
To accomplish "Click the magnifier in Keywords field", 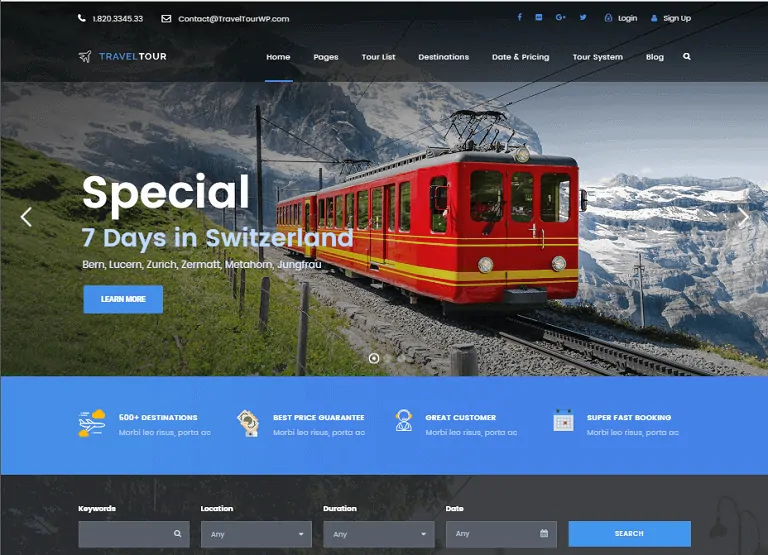I will pos(177,533).
